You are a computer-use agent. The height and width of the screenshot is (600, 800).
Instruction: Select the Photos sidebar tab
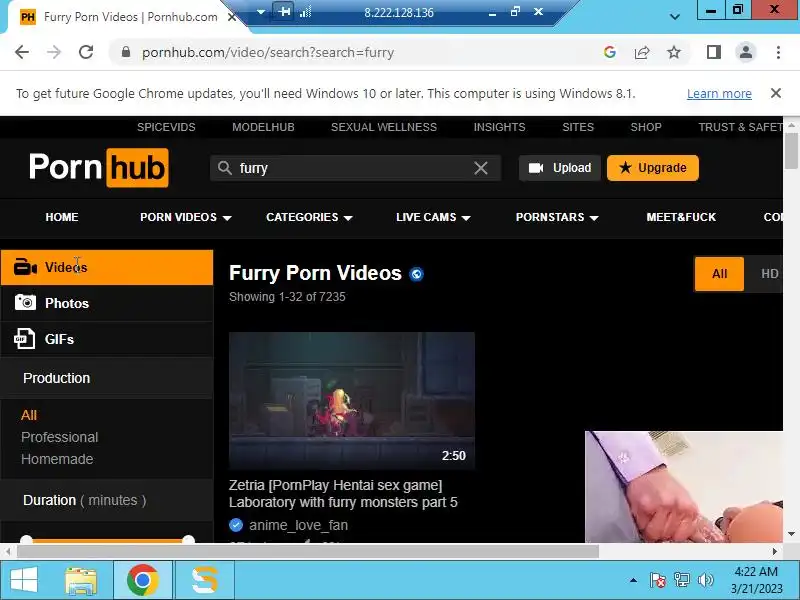point(107,303)
